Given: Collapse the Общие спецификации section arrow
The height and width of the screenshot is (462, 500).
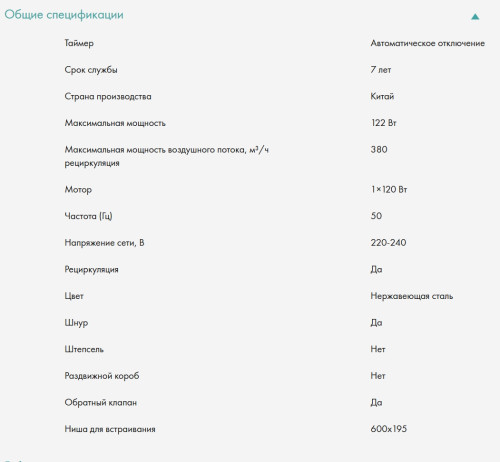Looking at the screenshot, I should (x=475, y=17).
